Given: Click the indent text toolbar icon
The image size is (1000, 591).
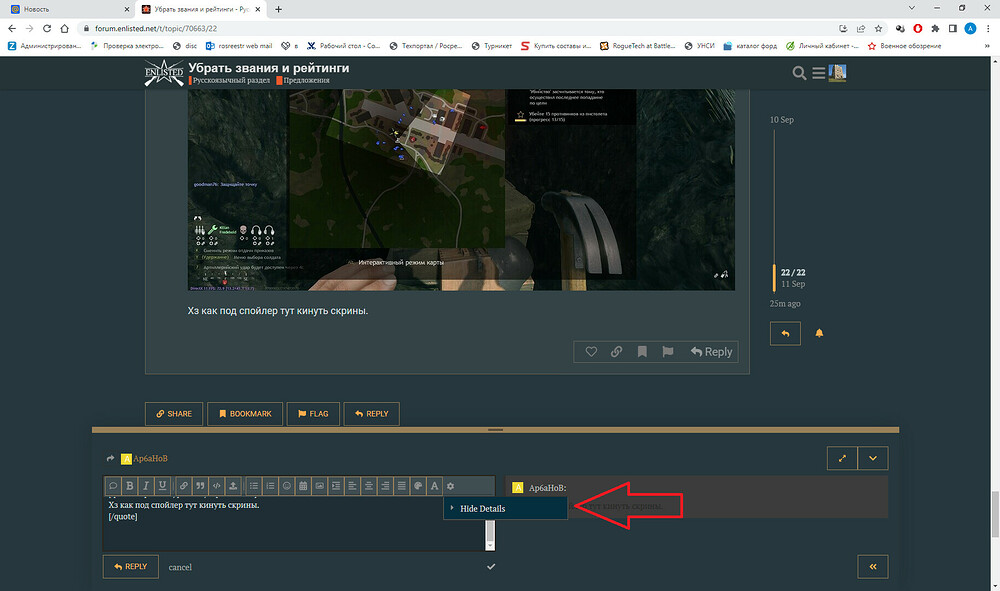Looking at the screenshot, I should point(336,486).
